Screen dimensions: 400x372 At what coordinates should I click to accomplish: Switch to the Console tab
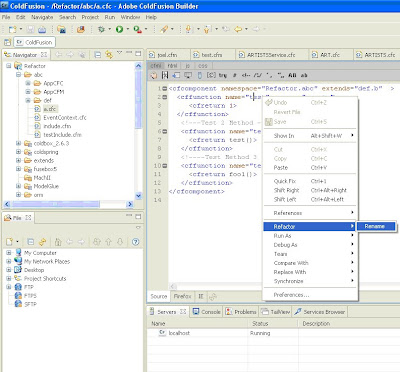coord(207,312)
